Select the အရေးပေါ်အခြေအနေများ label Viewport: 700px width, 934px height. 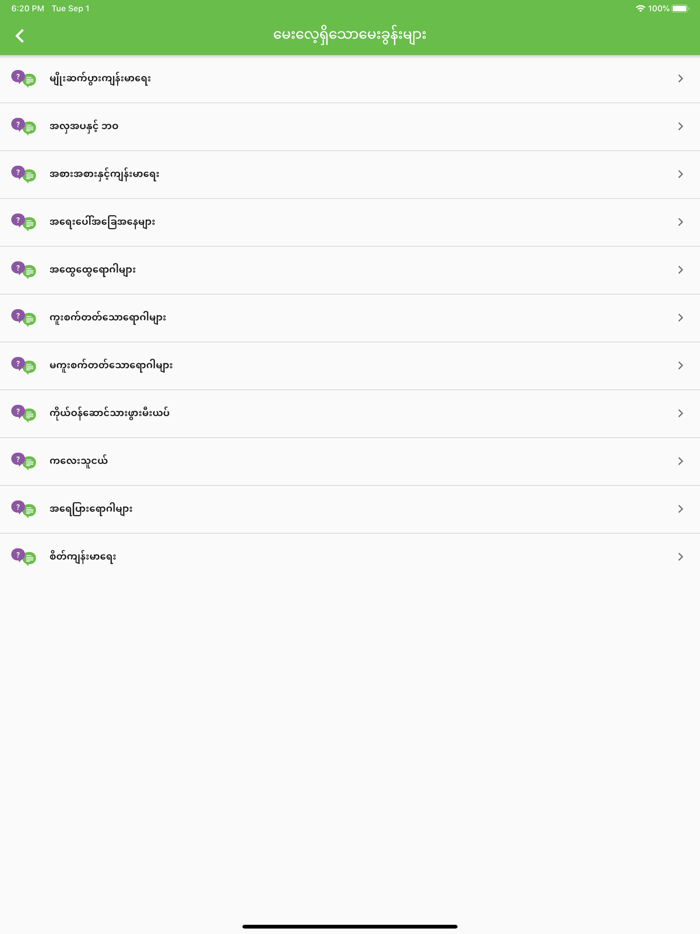click(102, 222)
